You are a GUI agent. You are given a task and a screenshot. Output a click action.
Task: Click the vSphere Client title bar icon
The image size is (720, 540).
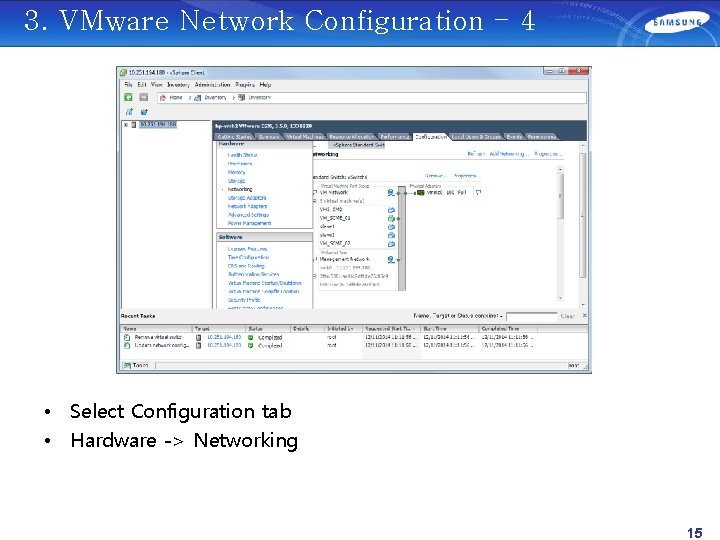point(123,73)
